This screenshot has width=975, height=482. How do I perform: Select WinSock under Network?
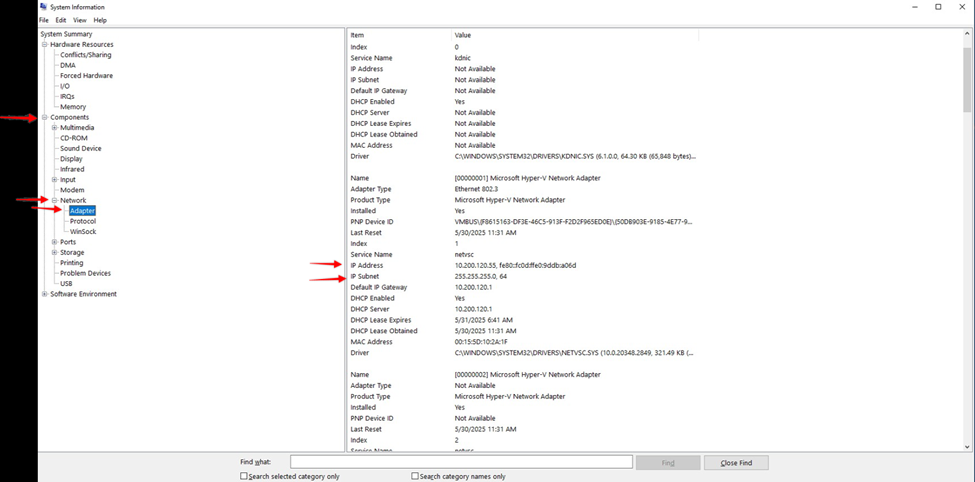[83, 231]
